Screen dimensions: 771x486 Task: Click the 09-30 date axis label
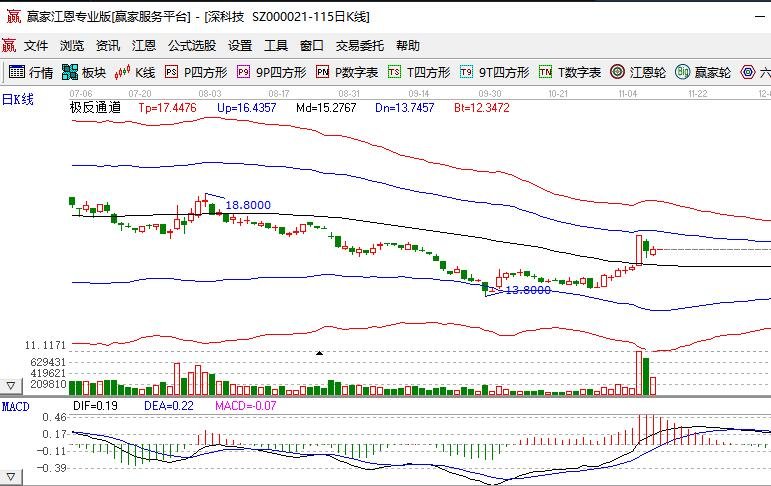pyautogui.click(x=490, y=93)
